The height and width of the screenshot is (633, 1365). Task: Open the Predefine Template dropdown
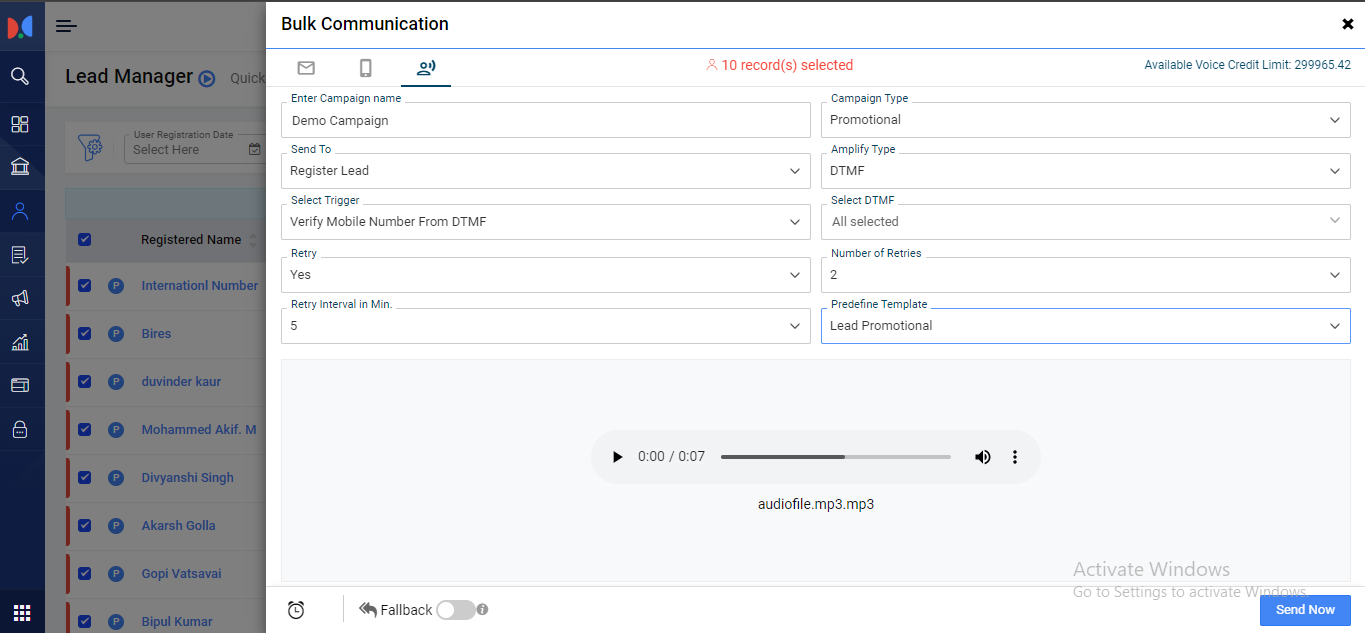(x=1085, y=326)
